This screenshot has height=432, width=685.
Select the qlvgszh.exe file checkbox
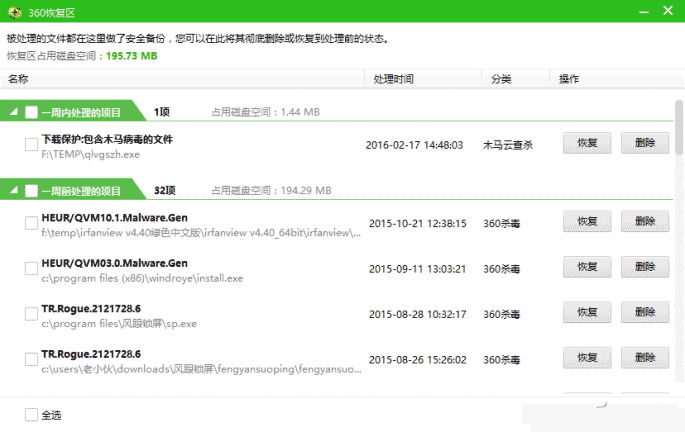32,145
